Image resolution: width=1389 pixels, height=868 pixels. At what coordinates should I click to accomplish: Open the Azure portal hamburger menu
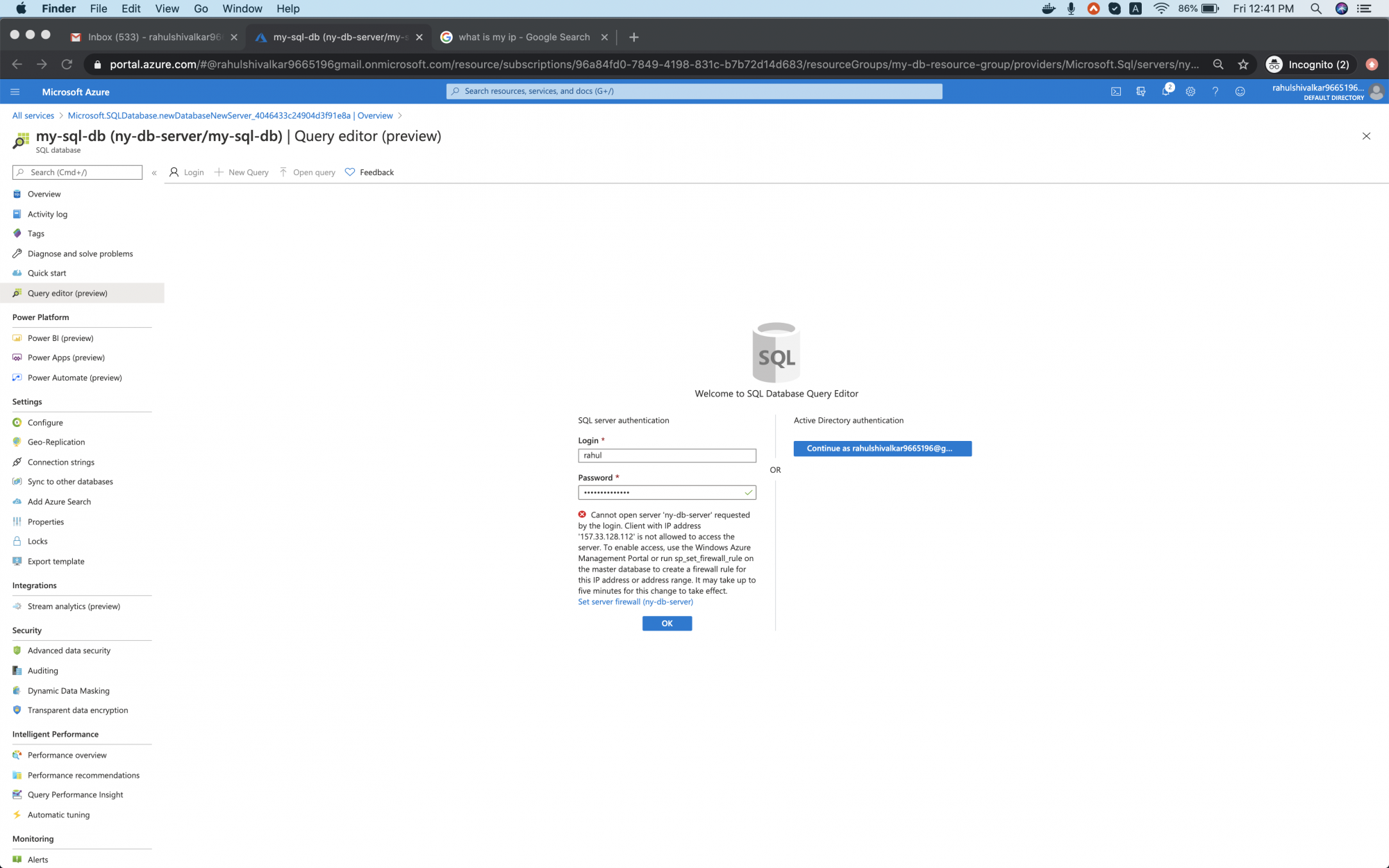[x=15, y=92]
